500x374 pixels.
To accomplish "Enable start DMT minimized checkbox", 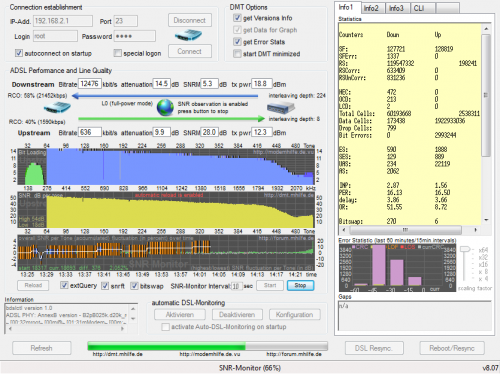I will point(237,54).
